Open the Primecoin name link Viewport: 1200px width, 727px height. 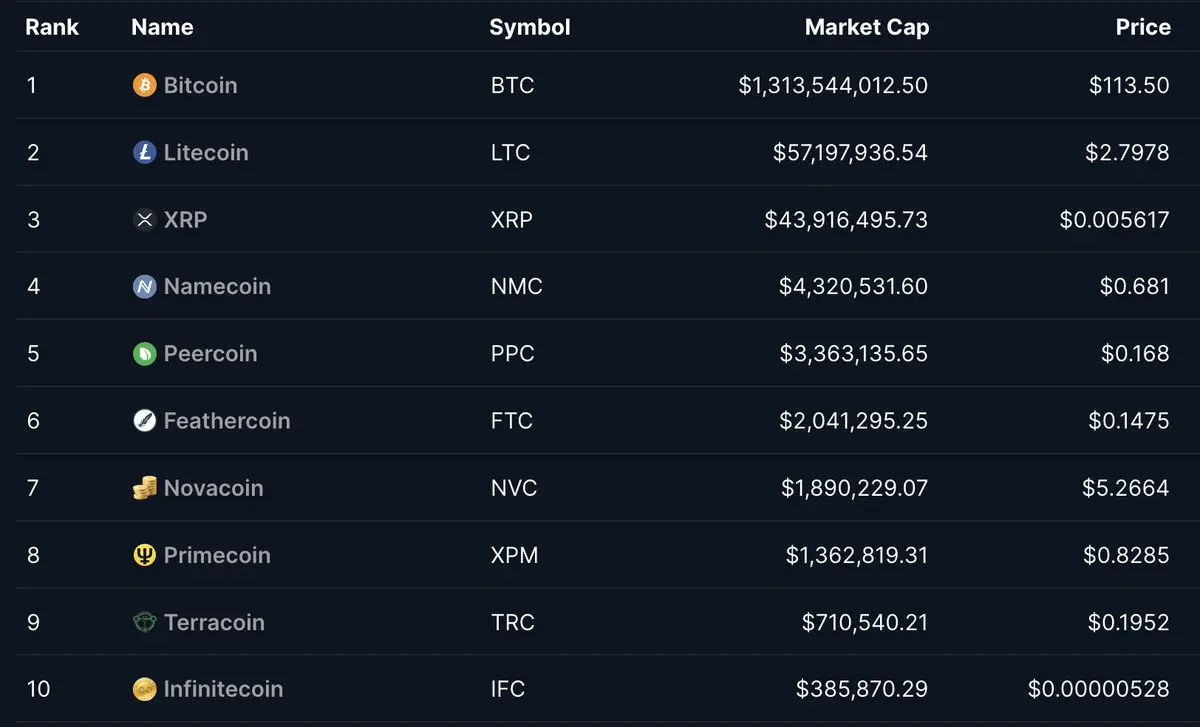pyautogui.click(x=217, y=555)
